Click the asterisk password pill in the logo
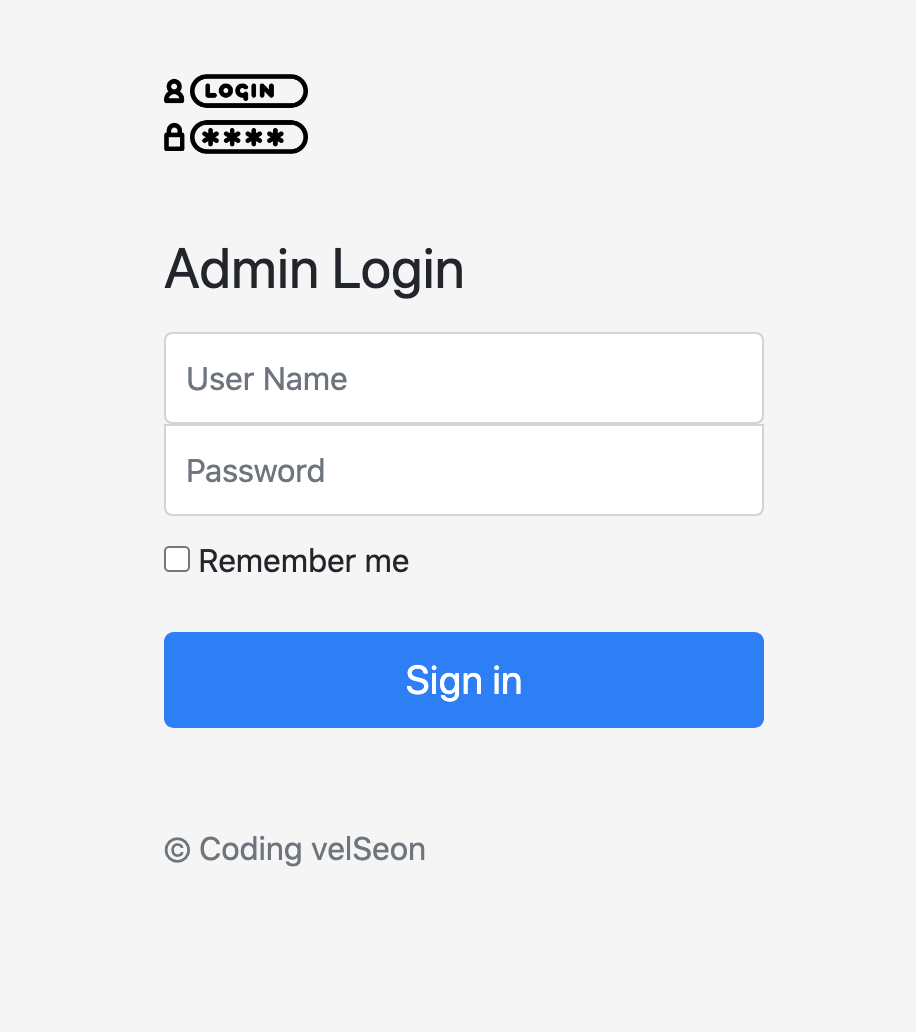This screenshot has height=1032, width=916. [x=248, y=137]
